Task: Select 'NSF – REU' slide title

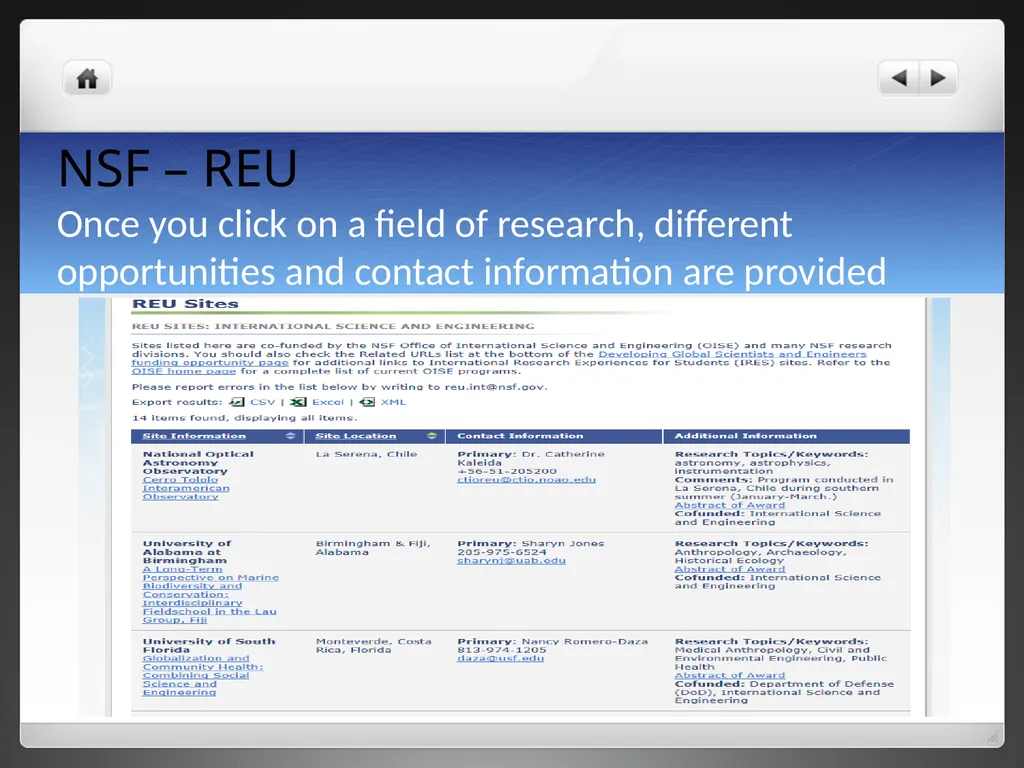Action: pos(178,168)
